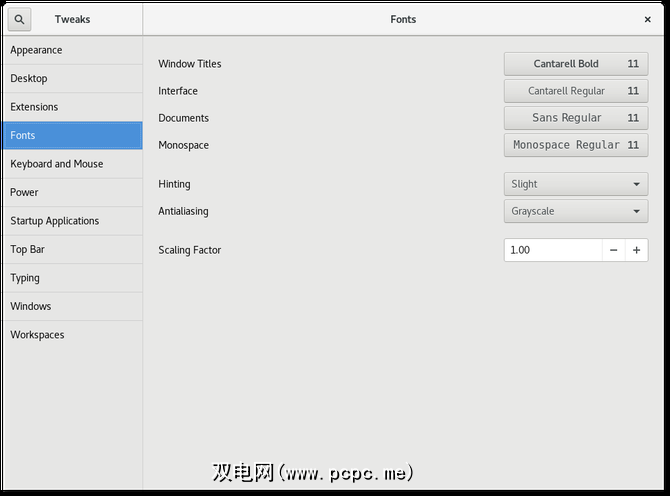Click the search icon button
The height and width of the screenshot is (496, 670).
(x=20, y=19)
